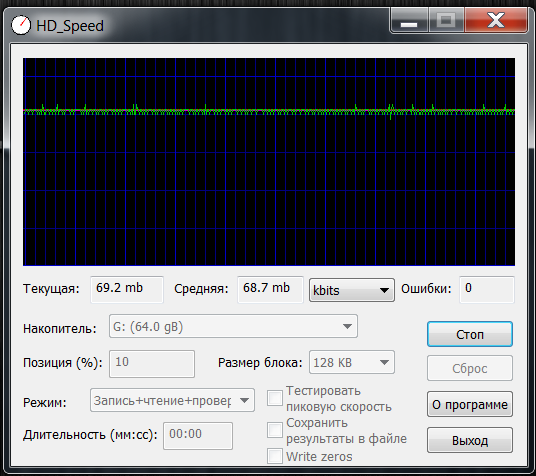Expand the Режим mode dropdown
Viewport: 536px width, 476px height.
pos(172,400)
